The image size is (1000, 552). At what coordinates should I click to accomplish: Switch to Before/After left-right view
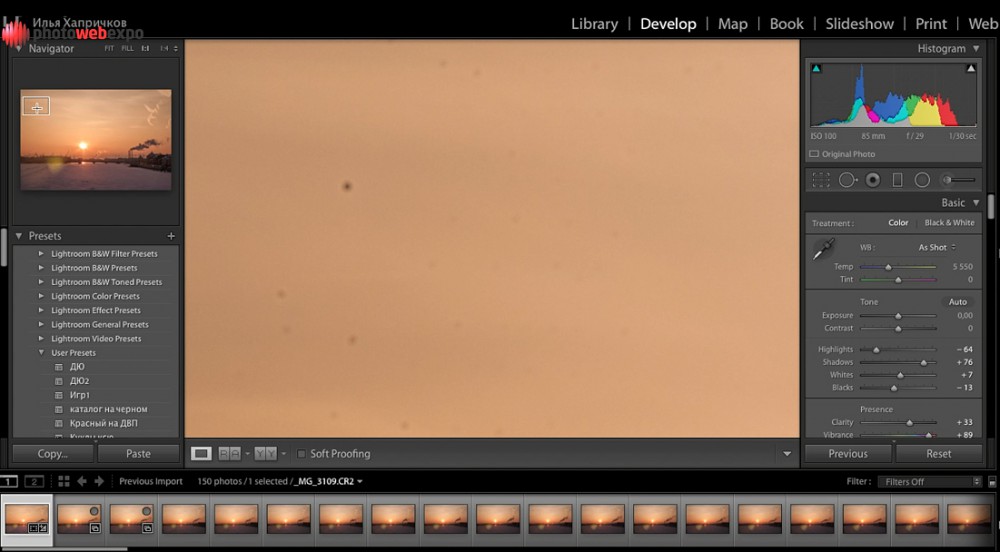230,454
